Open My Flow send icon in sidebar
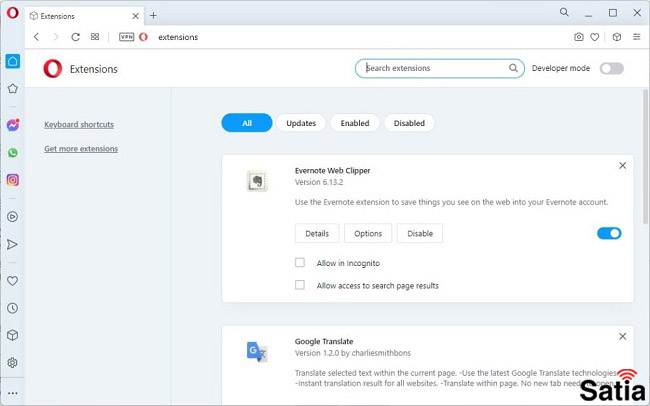The image size is (650, 406). click(12, 244)
